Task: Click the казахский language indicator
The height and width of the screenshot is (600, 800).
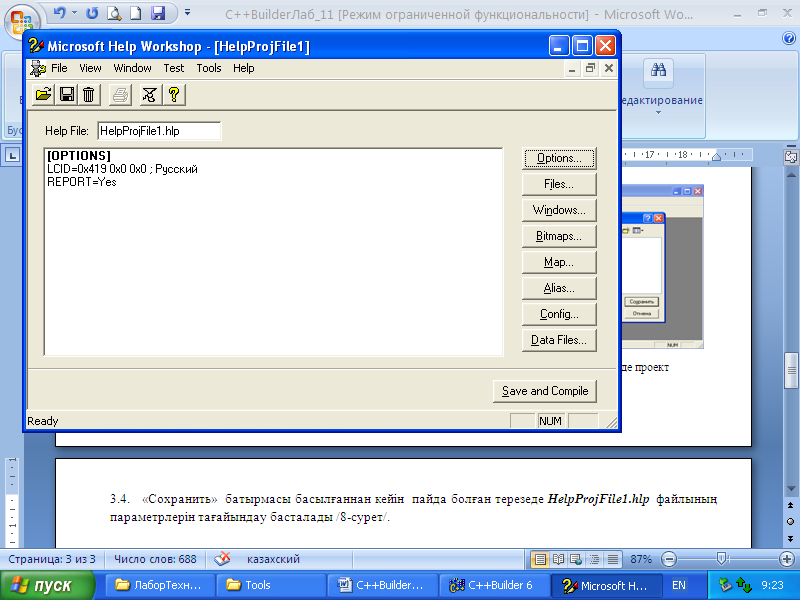Action: [x=273, y=559]
